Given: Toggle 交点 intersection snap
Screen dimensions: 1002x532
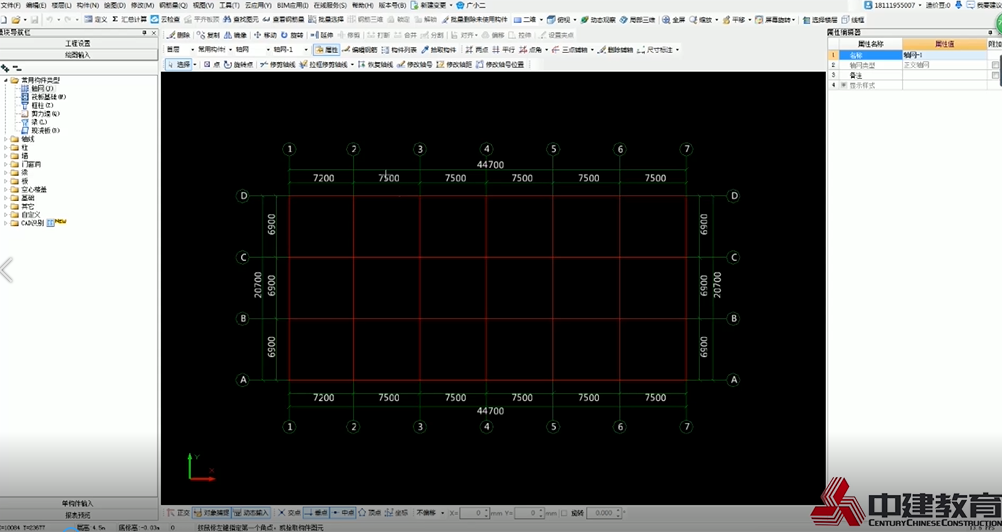Looking at the screenshot, I should 289,513.
